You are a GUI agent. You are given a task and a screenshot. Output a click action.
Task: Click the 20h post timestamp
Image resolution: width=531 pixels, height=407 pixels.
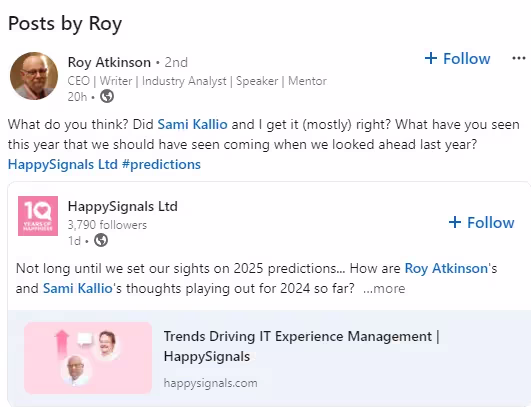pyautogui.click(x=77, y=97)
